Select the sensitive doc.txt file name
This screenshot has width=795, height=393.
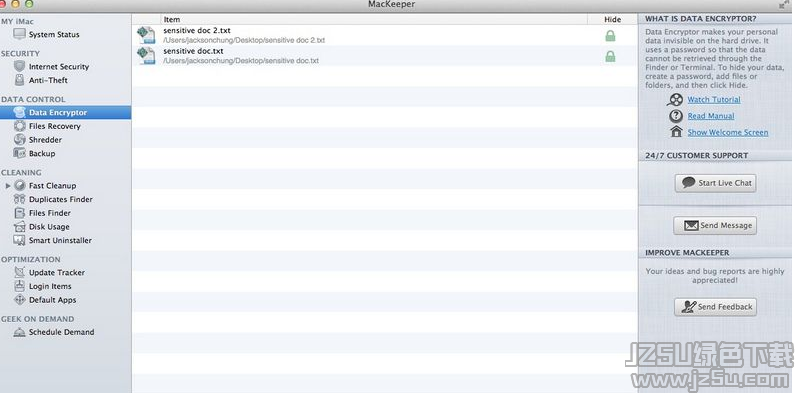point(193,51)
